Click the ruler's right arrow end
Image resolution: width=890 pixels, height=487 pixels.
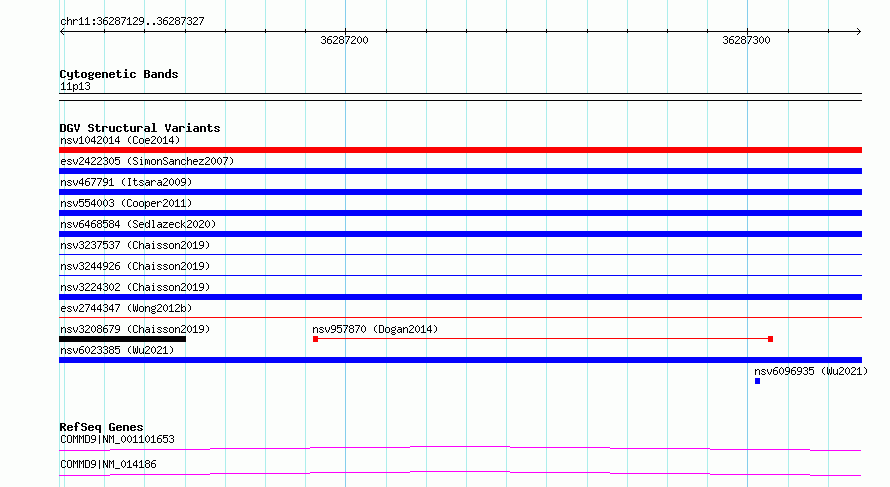859,32
